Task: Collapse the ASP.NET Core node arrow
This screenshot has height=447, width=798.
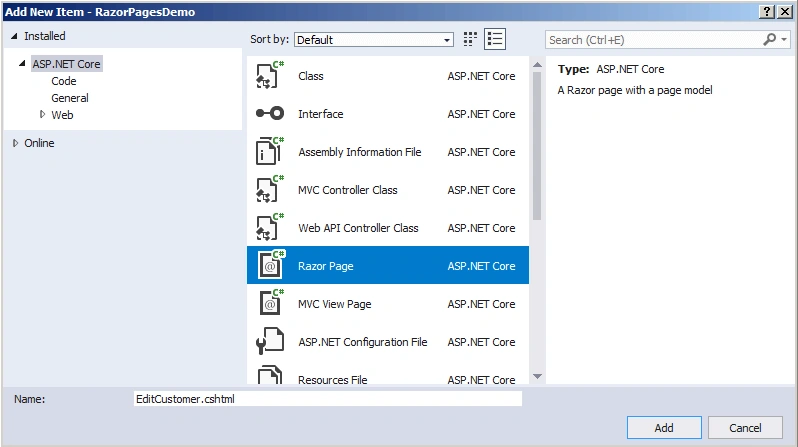Action: click(22, 64)
